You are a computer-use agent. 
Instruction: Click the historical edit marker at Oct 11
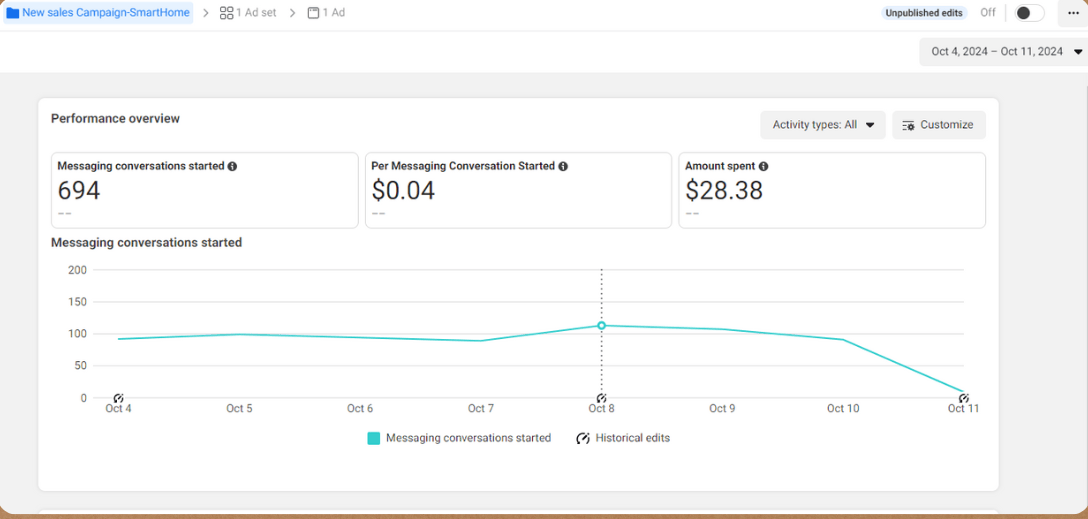pos(963,398)
